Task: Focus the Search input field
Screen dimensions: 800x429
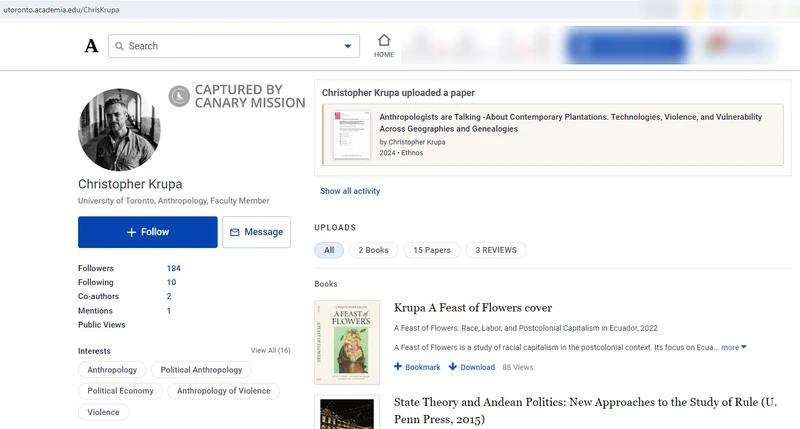Action: click(234, 46)
